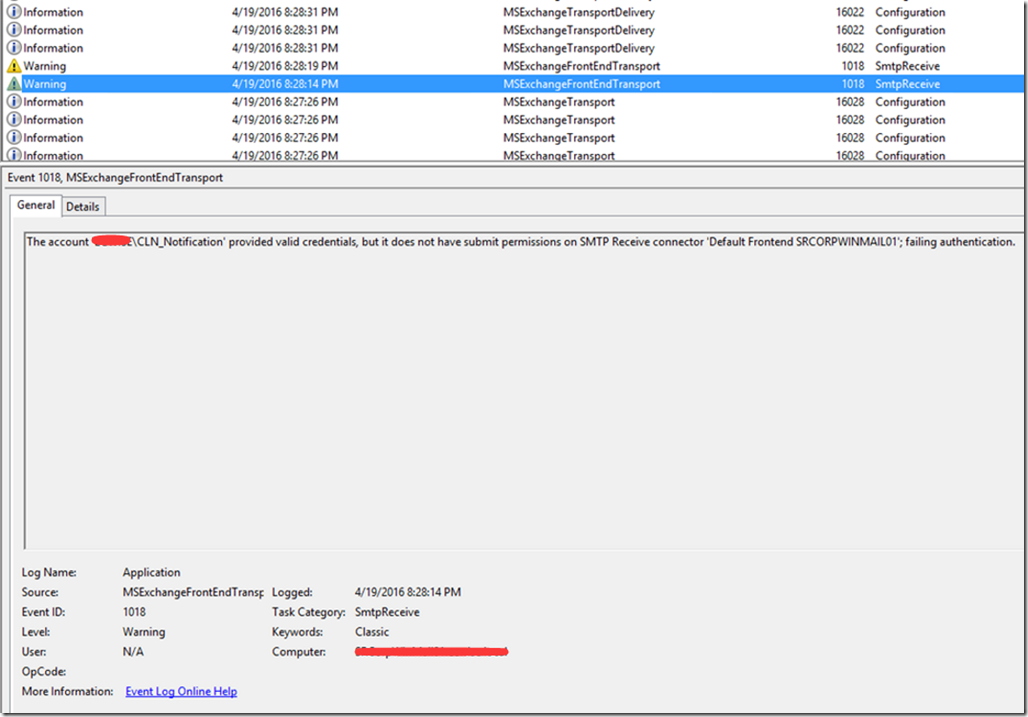
Task: Click the 'More Information:' label
Action: [x=68, y=691]
